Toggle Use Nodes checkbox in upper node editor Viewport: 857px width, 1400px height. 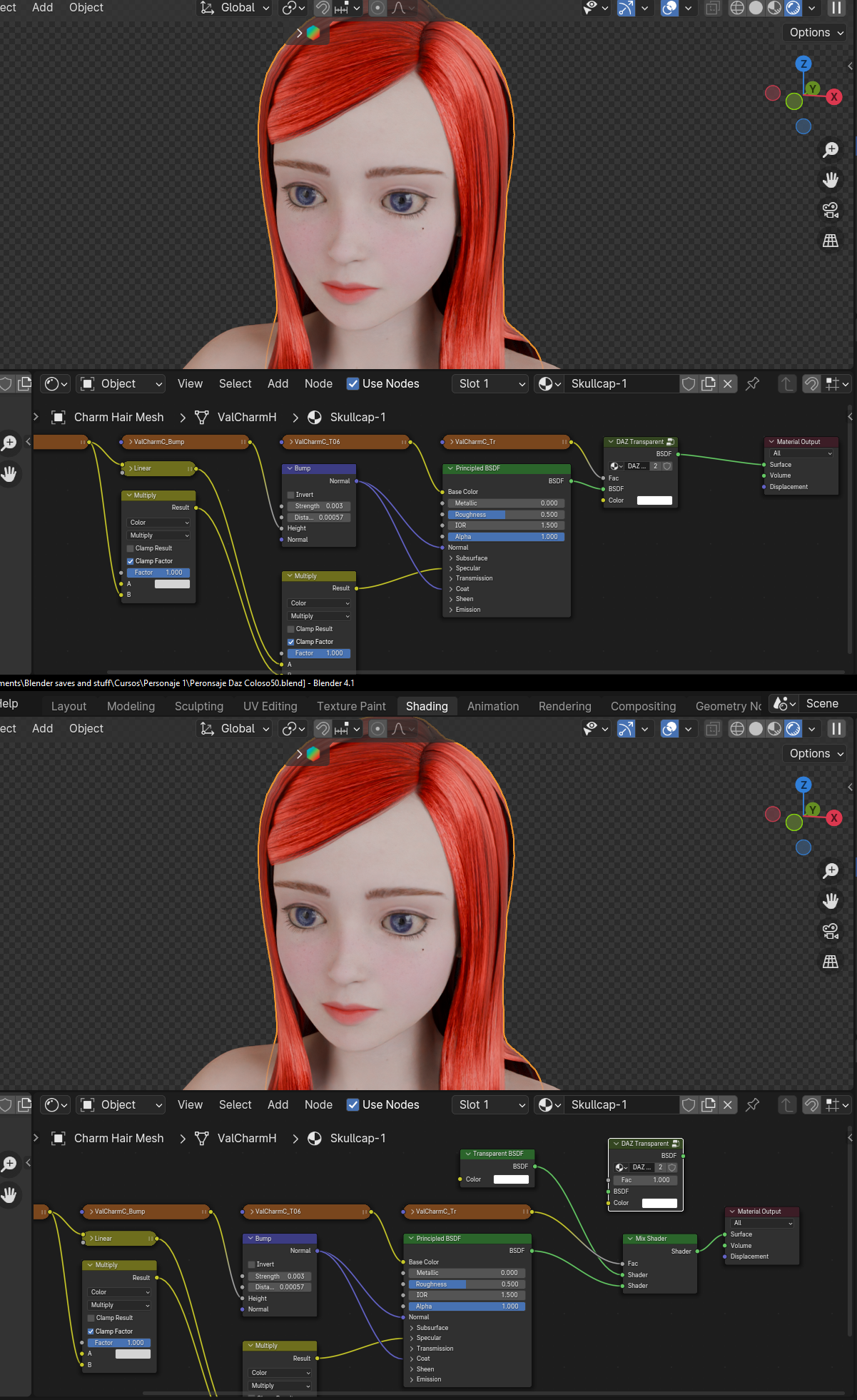coord(353,383)
